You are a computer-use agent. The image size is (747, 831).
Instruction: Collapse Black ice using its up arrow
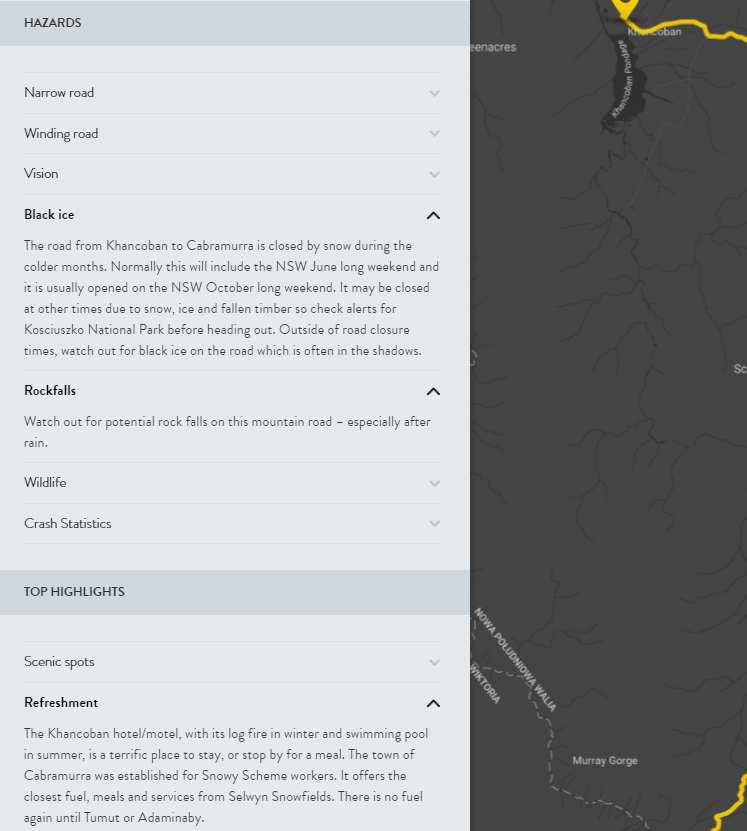[x=433, y=215]
